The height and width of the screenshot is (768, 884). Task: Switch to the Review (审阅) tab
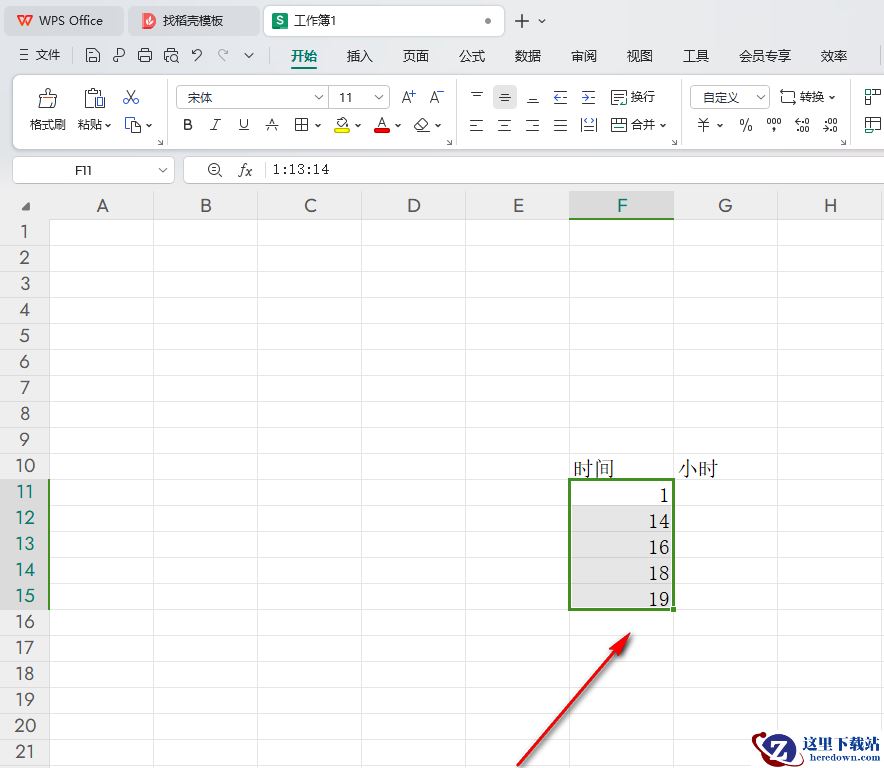pyautogui.click(x=584, y=56)
